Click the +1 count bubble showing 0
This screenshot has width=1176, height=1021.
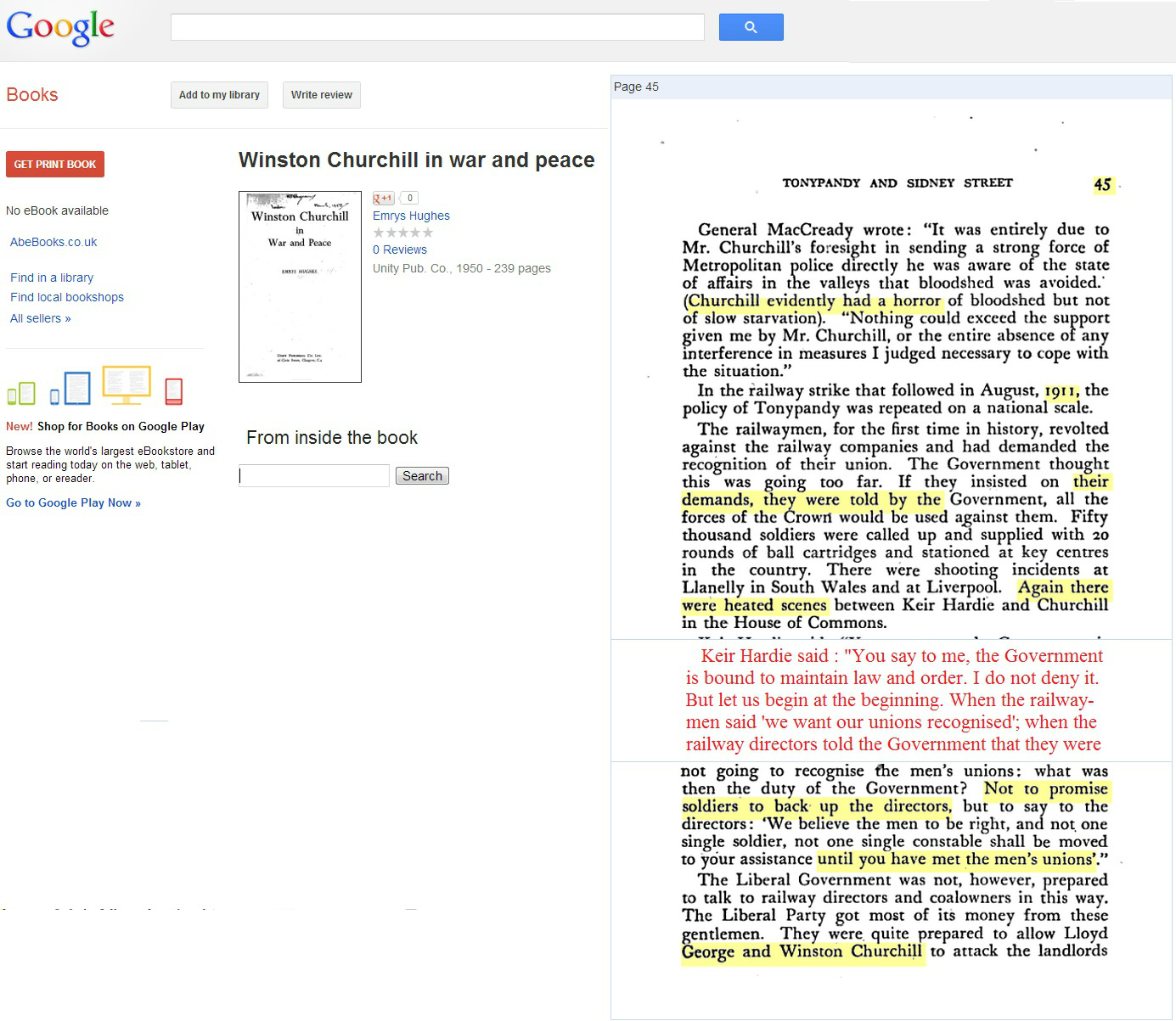coord(409,199)
